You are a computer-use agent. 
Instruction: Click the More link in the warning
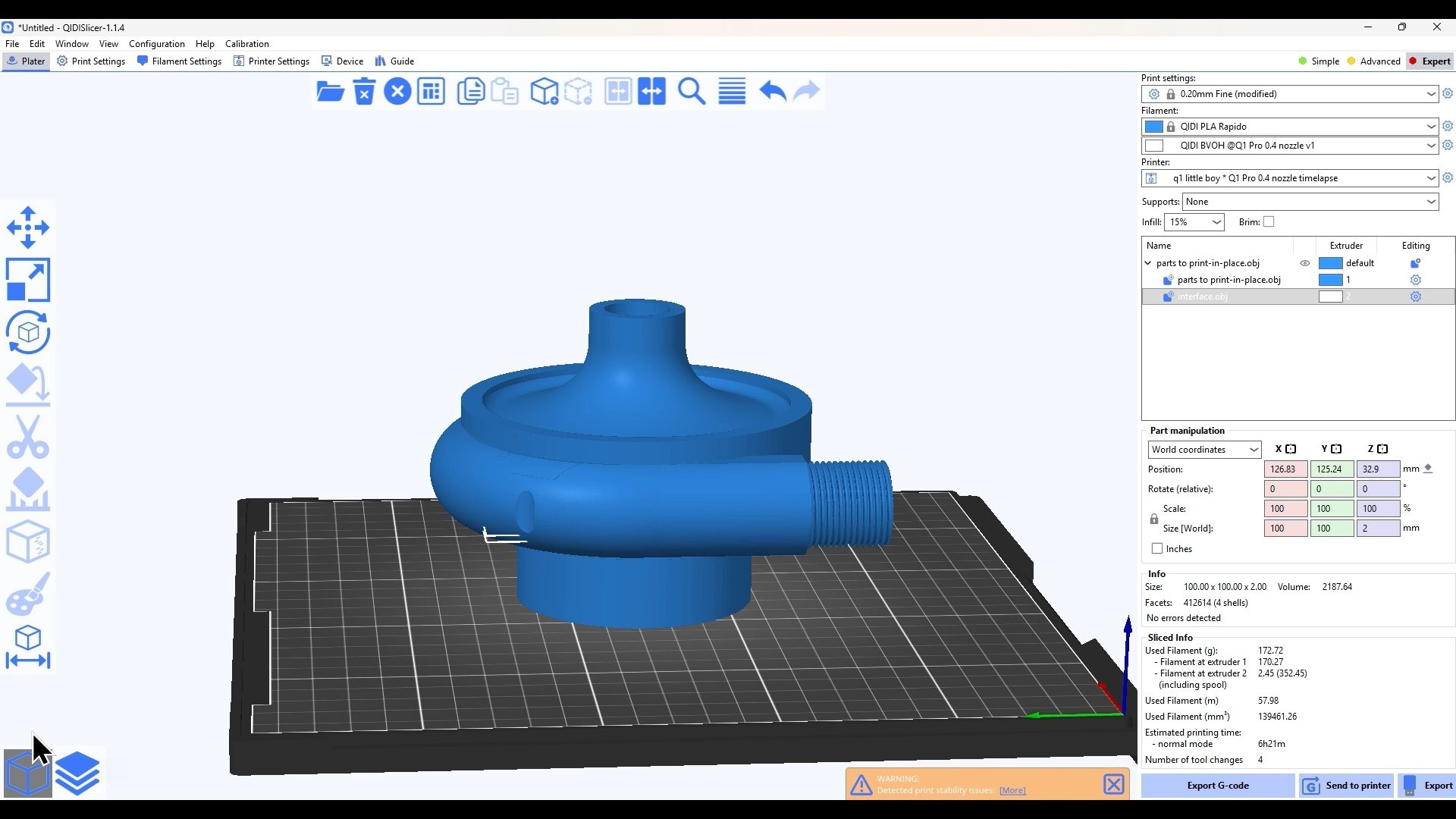point(1012,790)
